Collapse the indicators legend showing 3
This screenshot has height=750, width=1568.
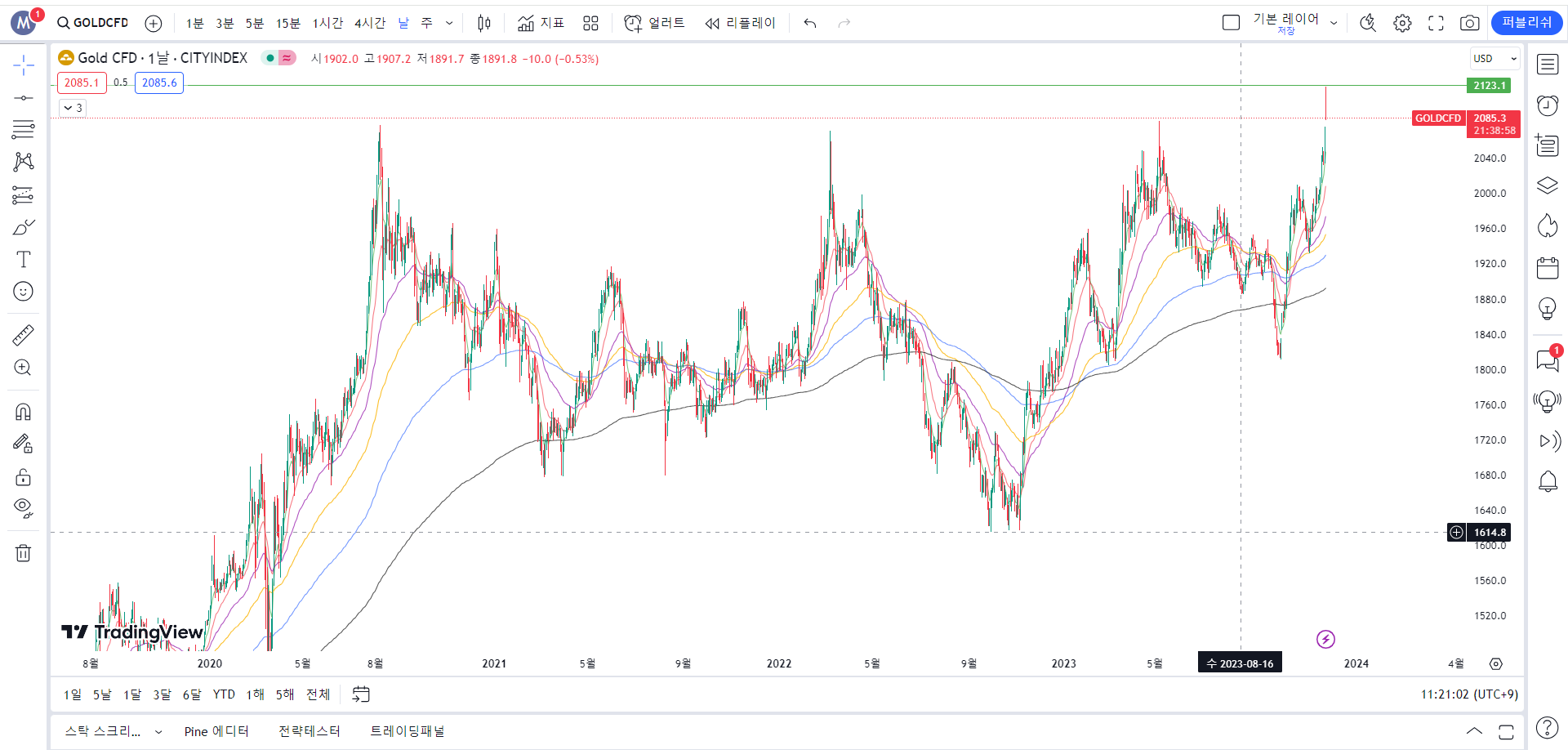(72, 108)
